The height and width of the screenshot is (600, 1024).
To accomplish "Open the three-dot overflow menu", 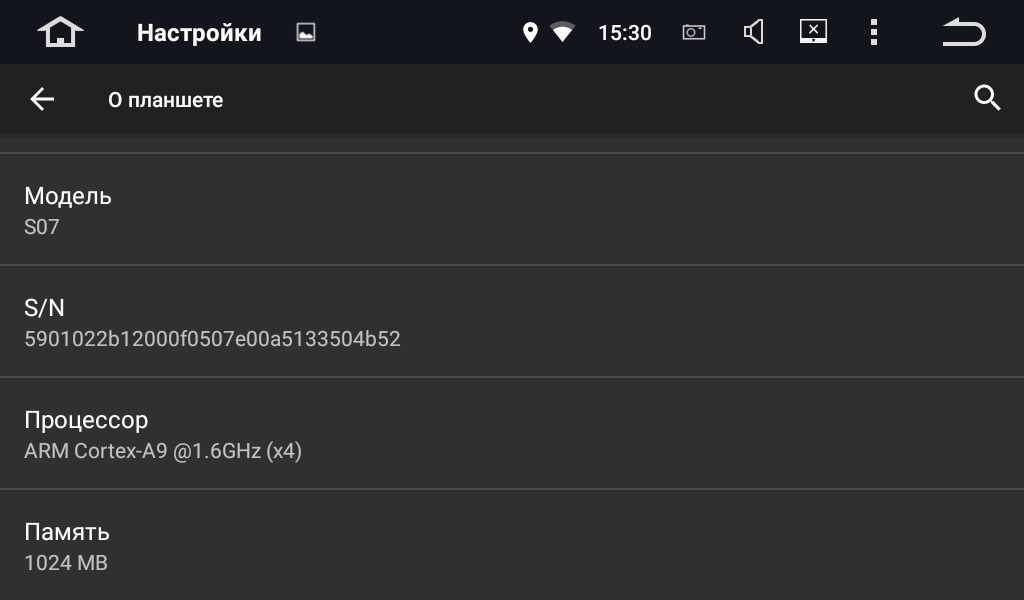I will 874,32.
